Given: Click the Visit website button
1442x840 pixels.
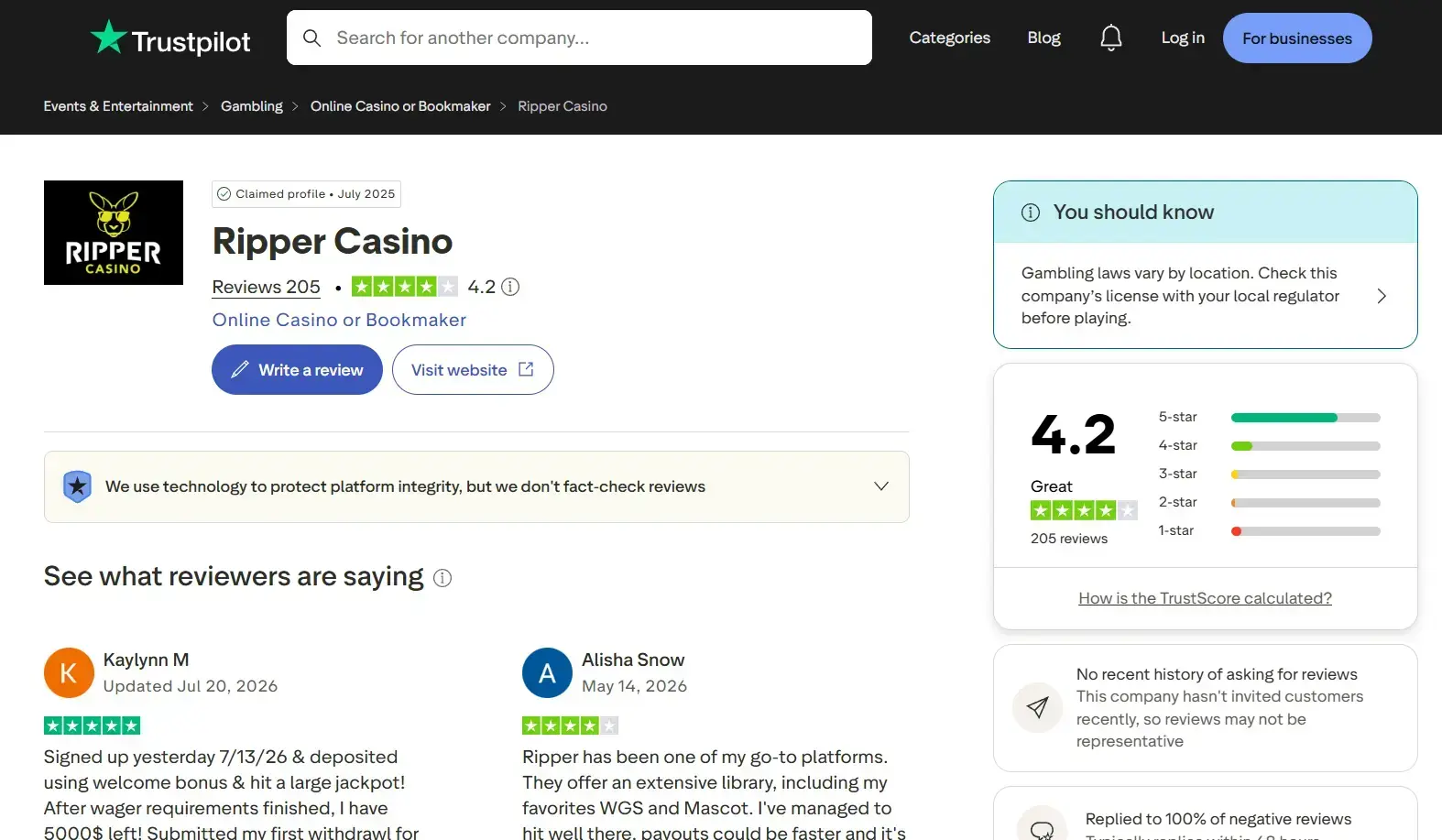Looking at the screenshot, I should [x=473, y=370].
